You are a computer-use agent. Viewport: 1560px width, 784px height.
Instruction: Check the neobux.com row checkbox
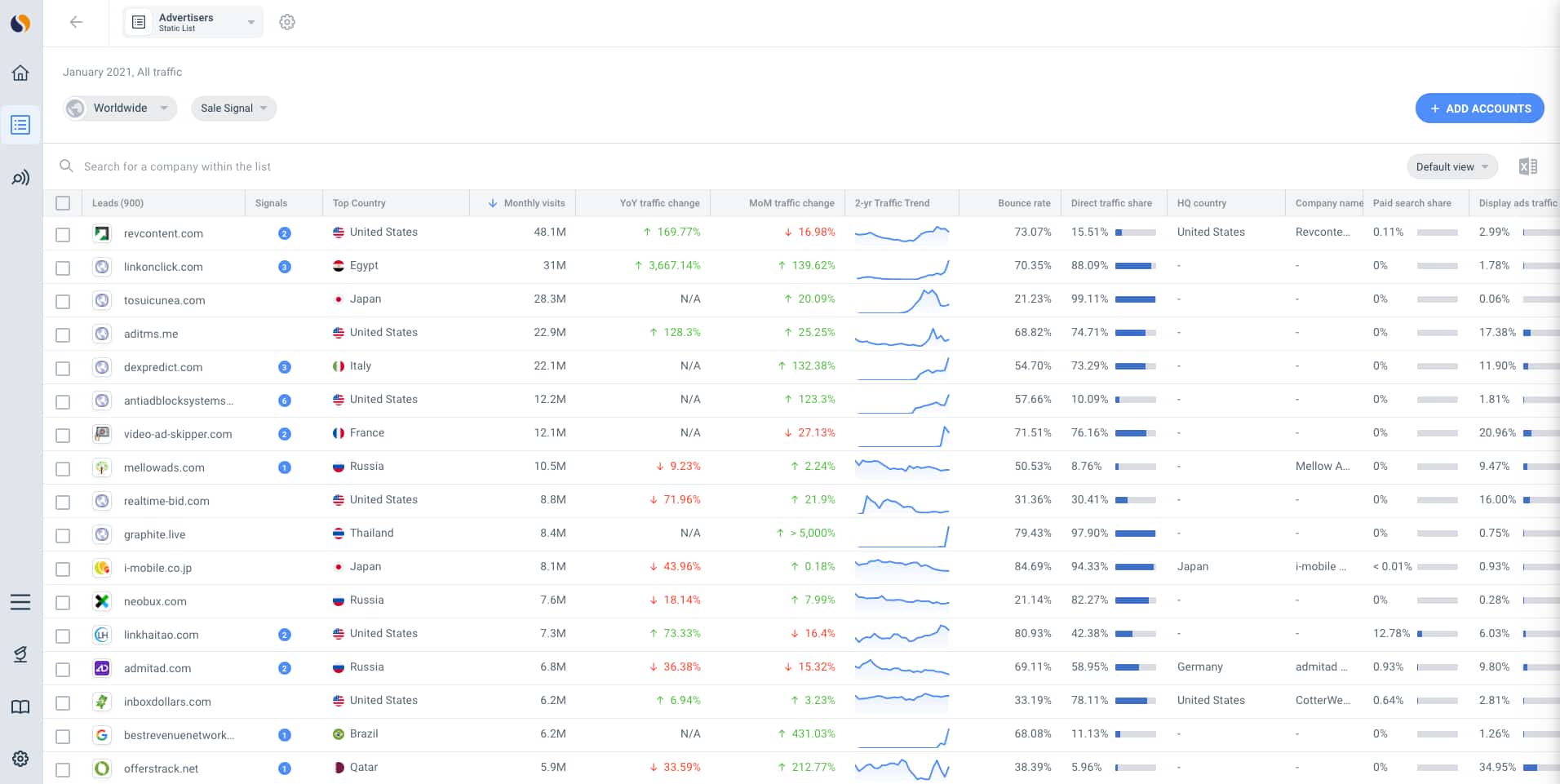63,602
